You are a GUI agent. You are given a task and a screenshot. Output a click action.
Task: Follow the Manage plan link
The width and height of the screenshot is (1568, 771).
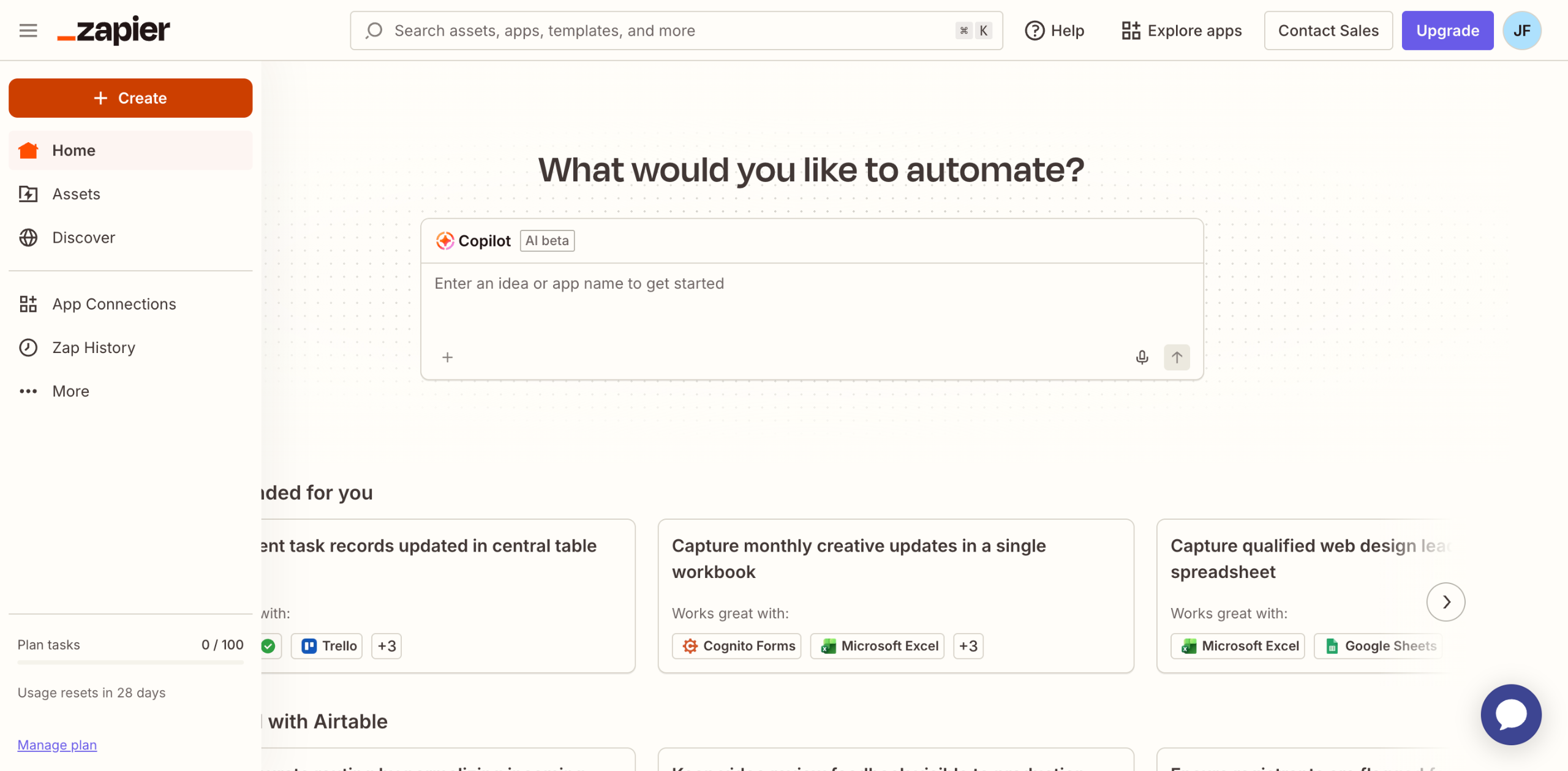[57, 745]
